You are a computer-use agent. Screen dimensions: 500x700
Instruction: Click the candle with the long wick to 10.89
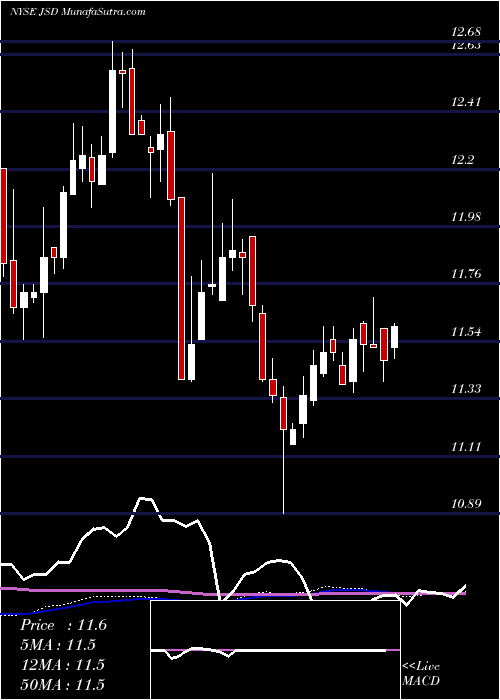coord(283,413)
